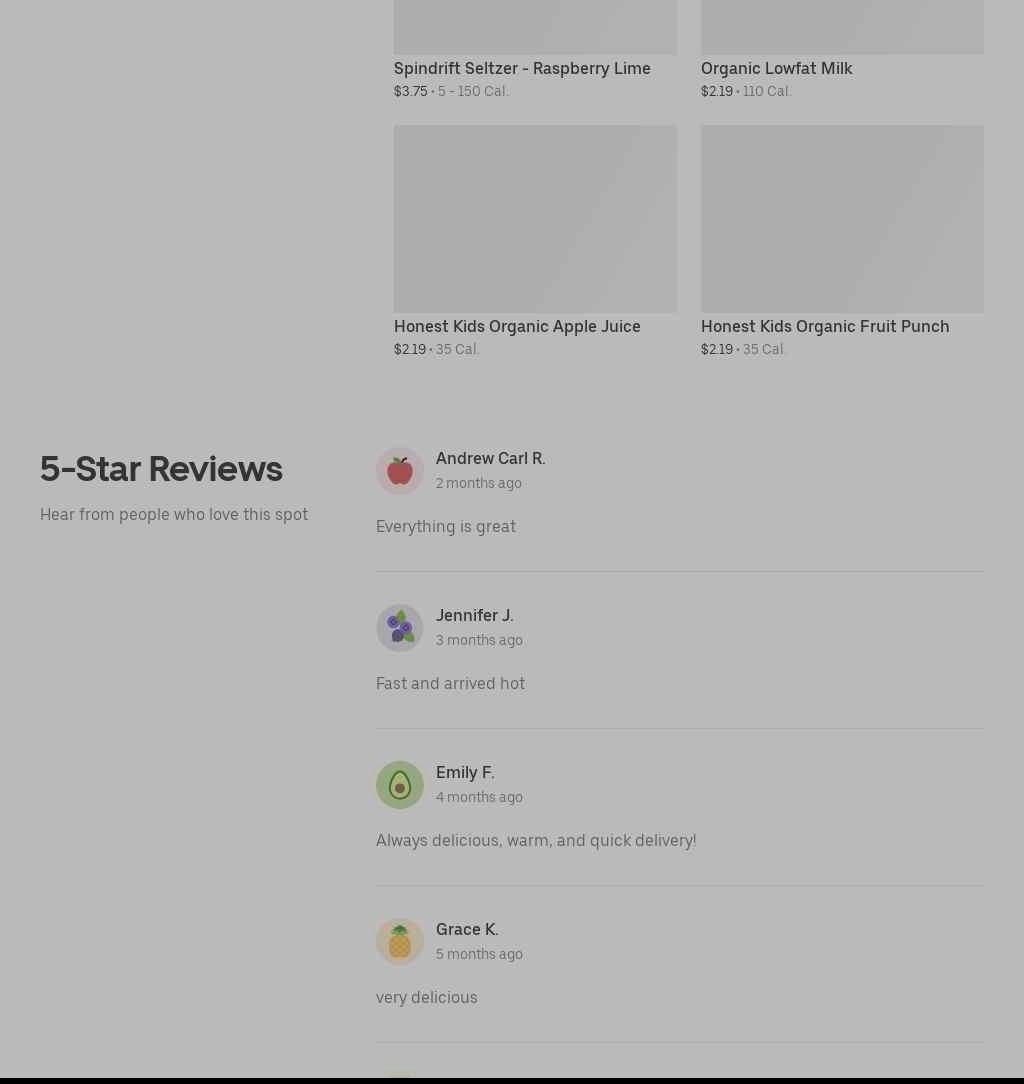Click the Spindrift Seltzer product image
The width and height of the screenshot is (1024, 1084).
coord(535,27)
